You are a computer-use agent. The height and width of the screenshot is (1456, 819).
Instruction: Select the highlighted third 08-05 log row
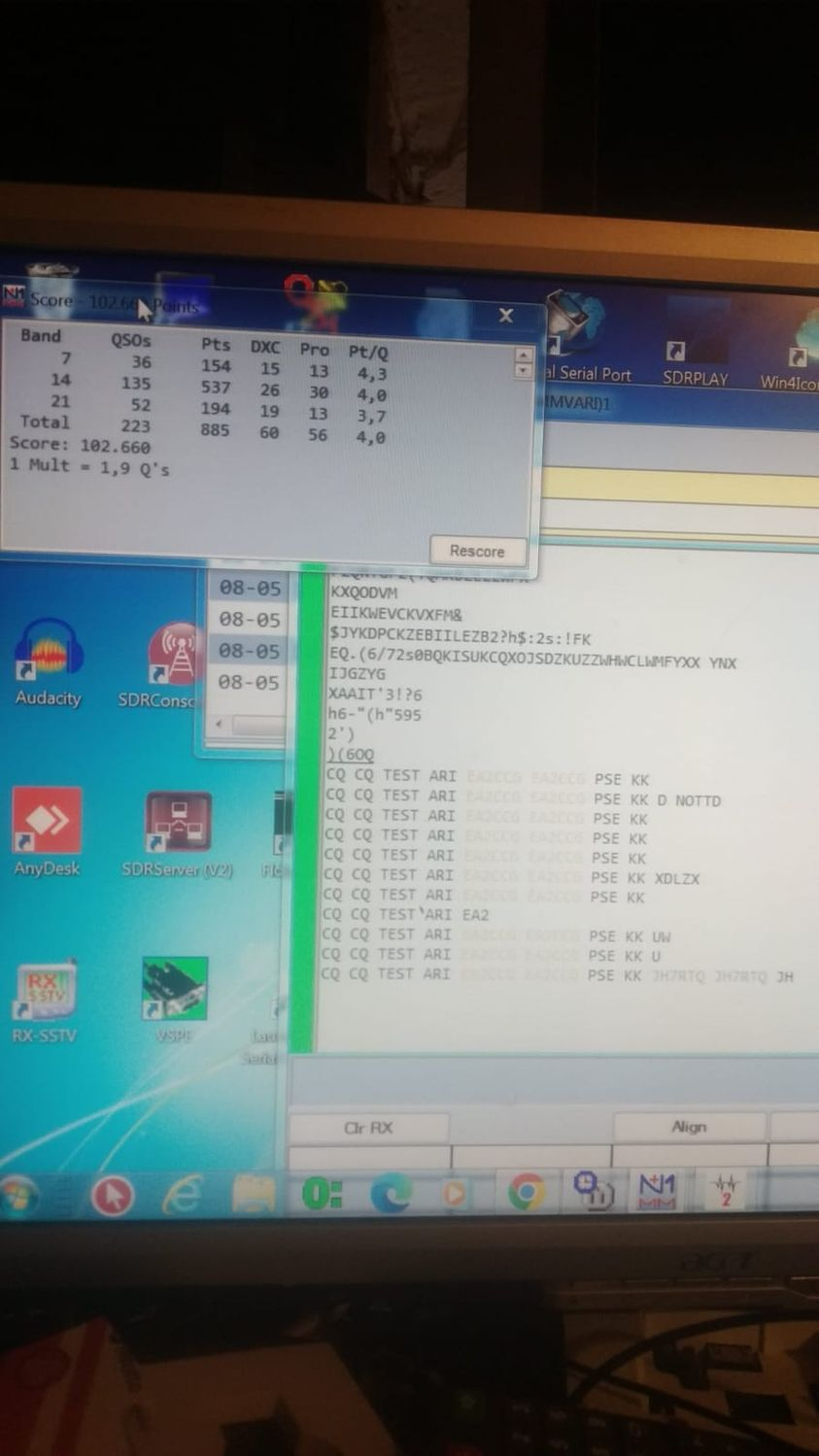(x=249, y=651)
